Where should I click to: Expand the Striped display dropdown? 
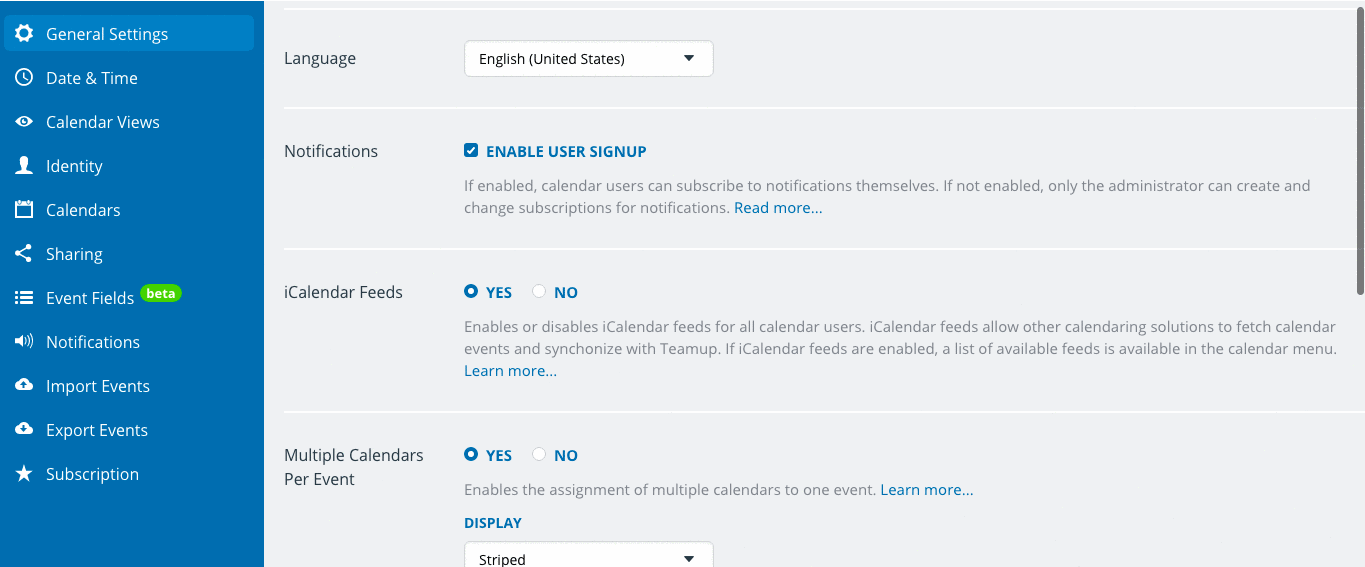pos(589,554)
